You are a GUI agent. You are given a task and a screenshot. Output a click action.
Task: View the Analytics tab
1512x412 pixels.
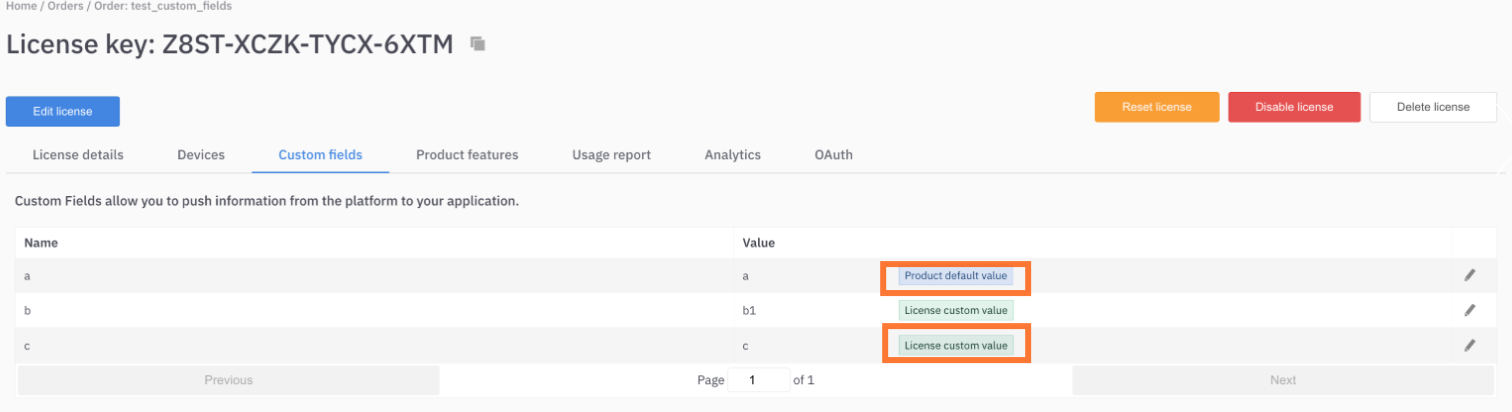(x=732, y=155)
